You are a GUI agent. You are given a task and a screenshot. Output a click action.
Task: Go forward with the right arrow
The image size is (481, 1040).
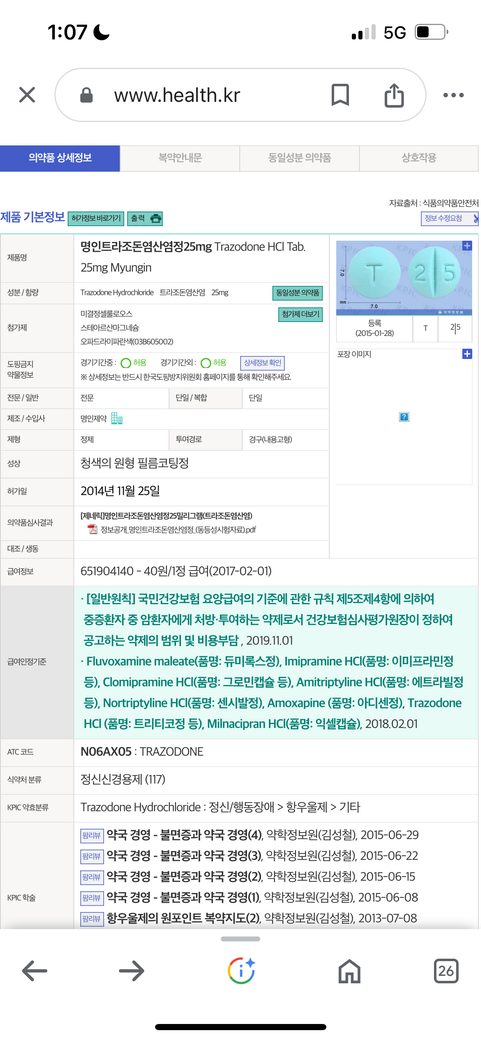(x=132, y=972)
